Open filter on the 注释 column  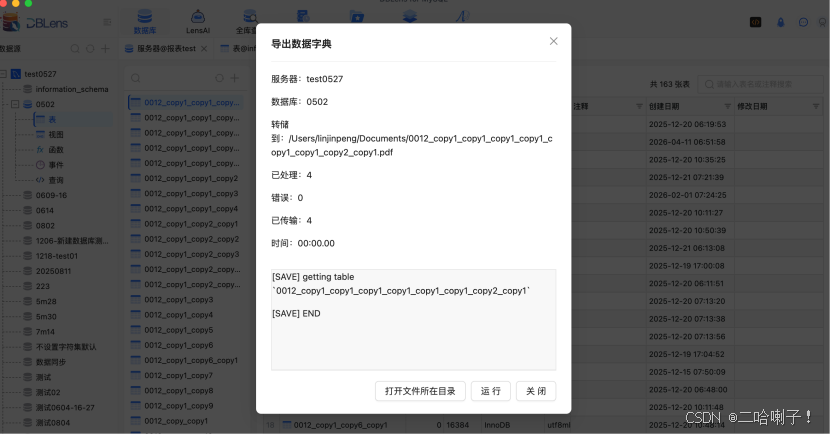639,106
